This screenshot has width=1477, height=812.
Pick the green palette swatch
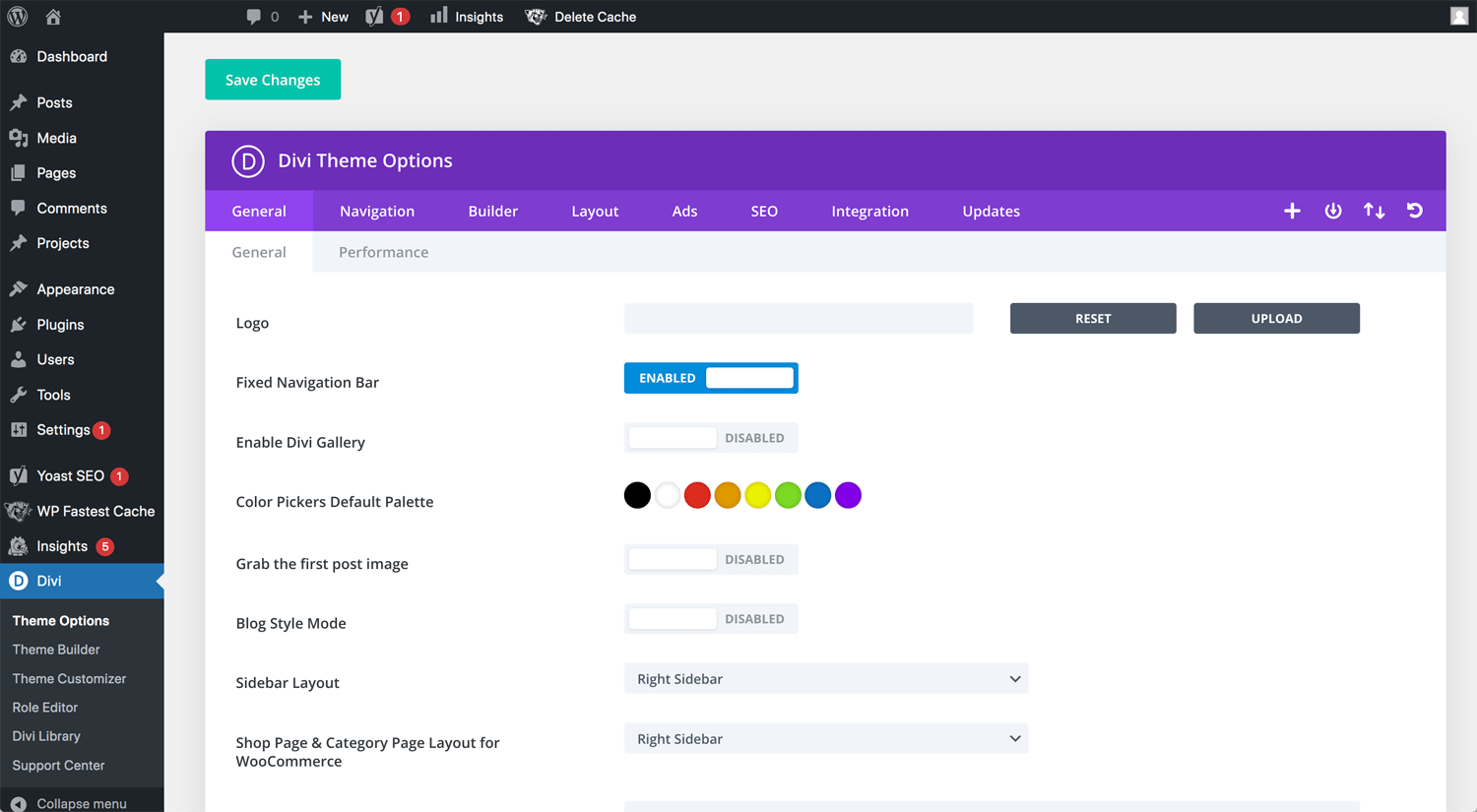788,495
